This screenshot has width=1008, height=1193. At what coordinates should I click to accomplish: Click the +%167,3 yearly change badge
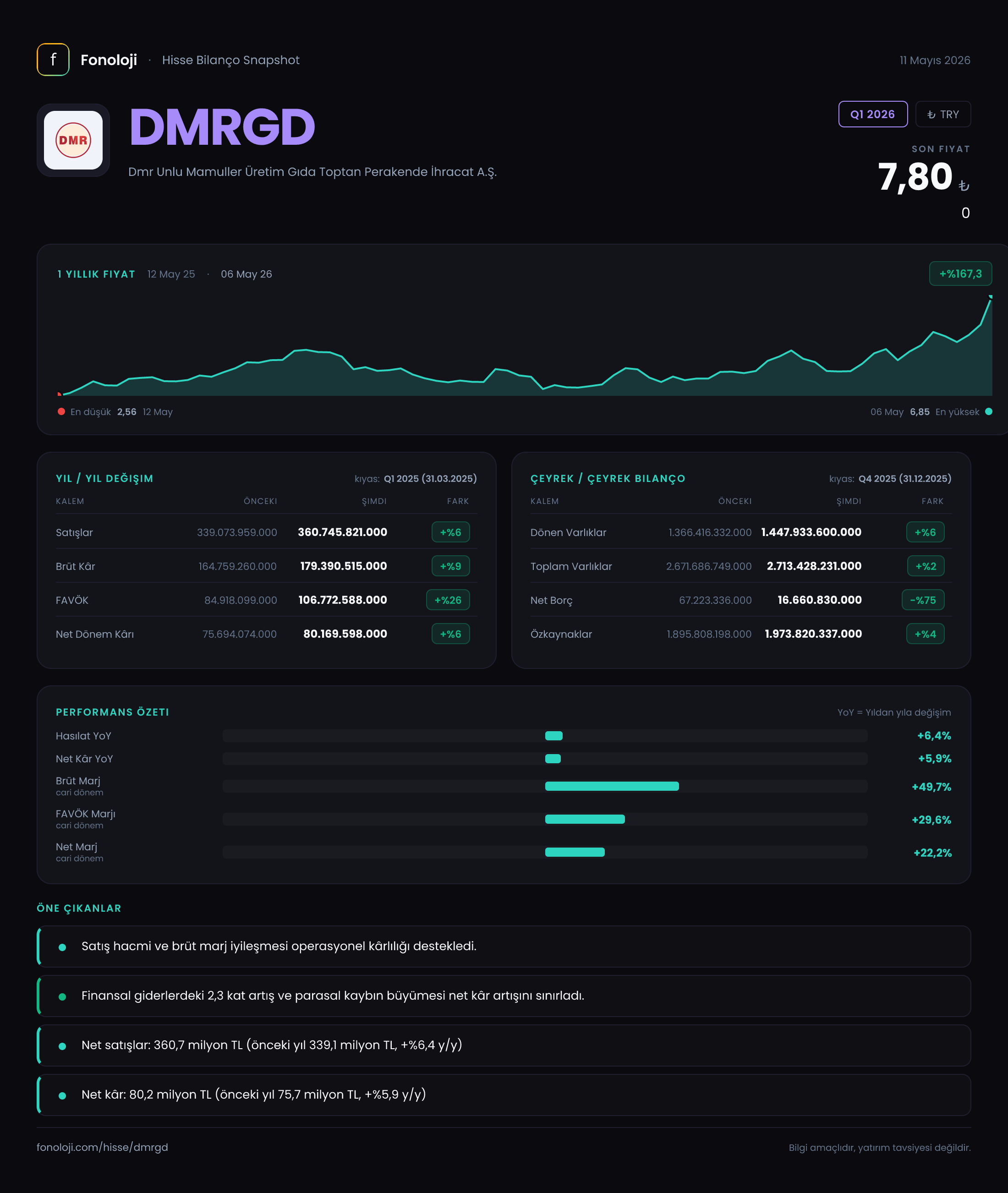pos(960,274)
